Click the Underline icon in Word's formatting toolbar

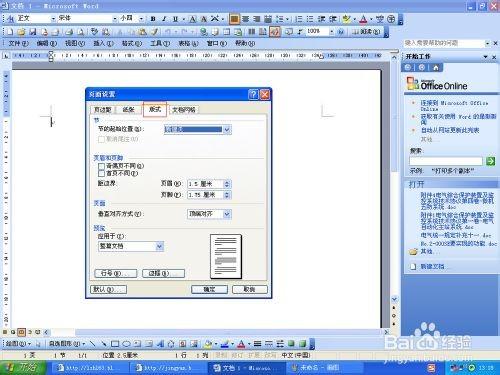tap(175, 19)
